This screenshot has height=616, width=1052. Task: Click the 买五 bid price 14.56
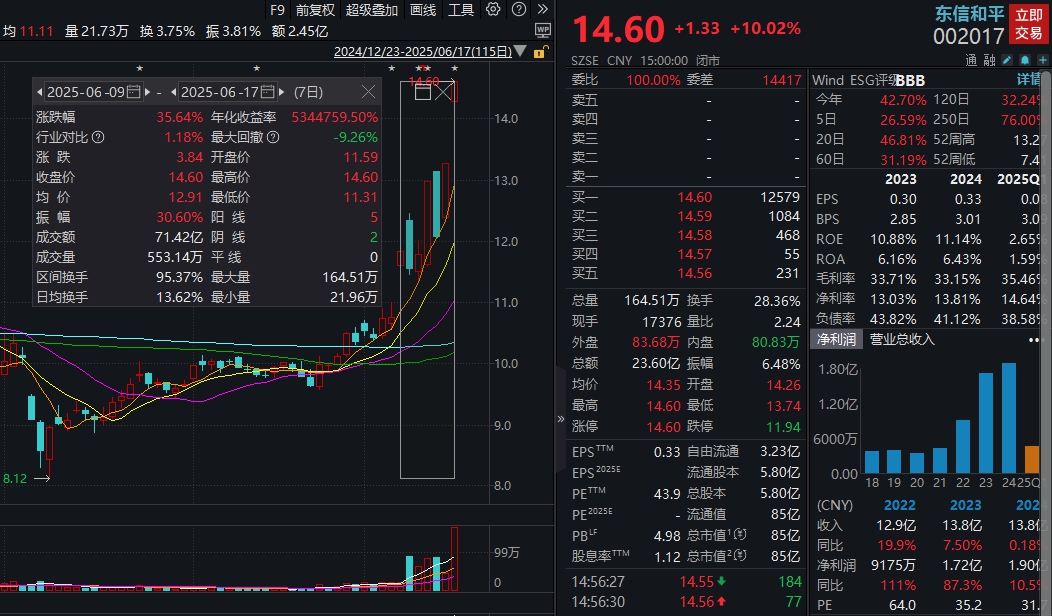click(x=694, y=273)
